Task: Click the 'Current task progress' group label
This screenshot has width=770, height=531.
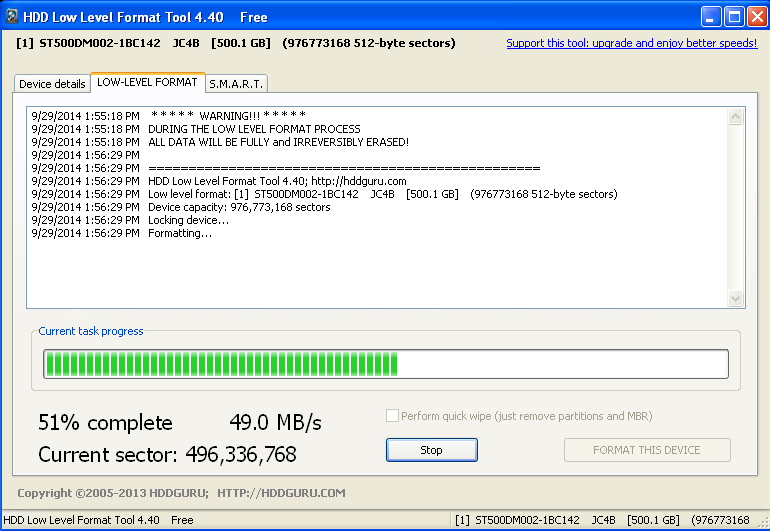Action: tap(91, 331)
